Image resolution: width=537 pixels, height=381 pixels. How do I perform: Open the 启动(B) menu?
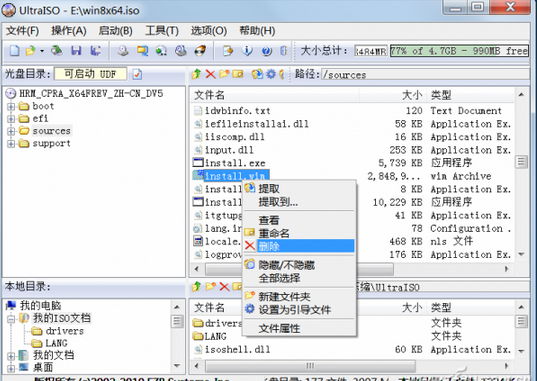115,31
